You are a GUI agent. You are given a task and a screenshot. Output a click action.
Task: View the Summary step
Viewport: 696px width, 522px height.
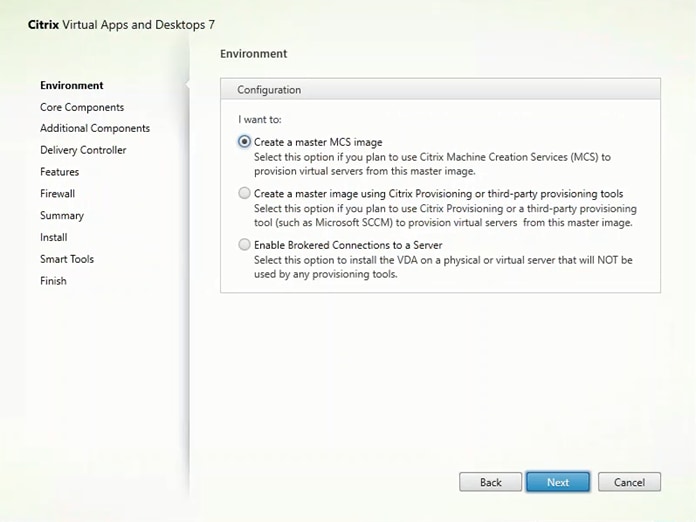[x=62, y=215]
